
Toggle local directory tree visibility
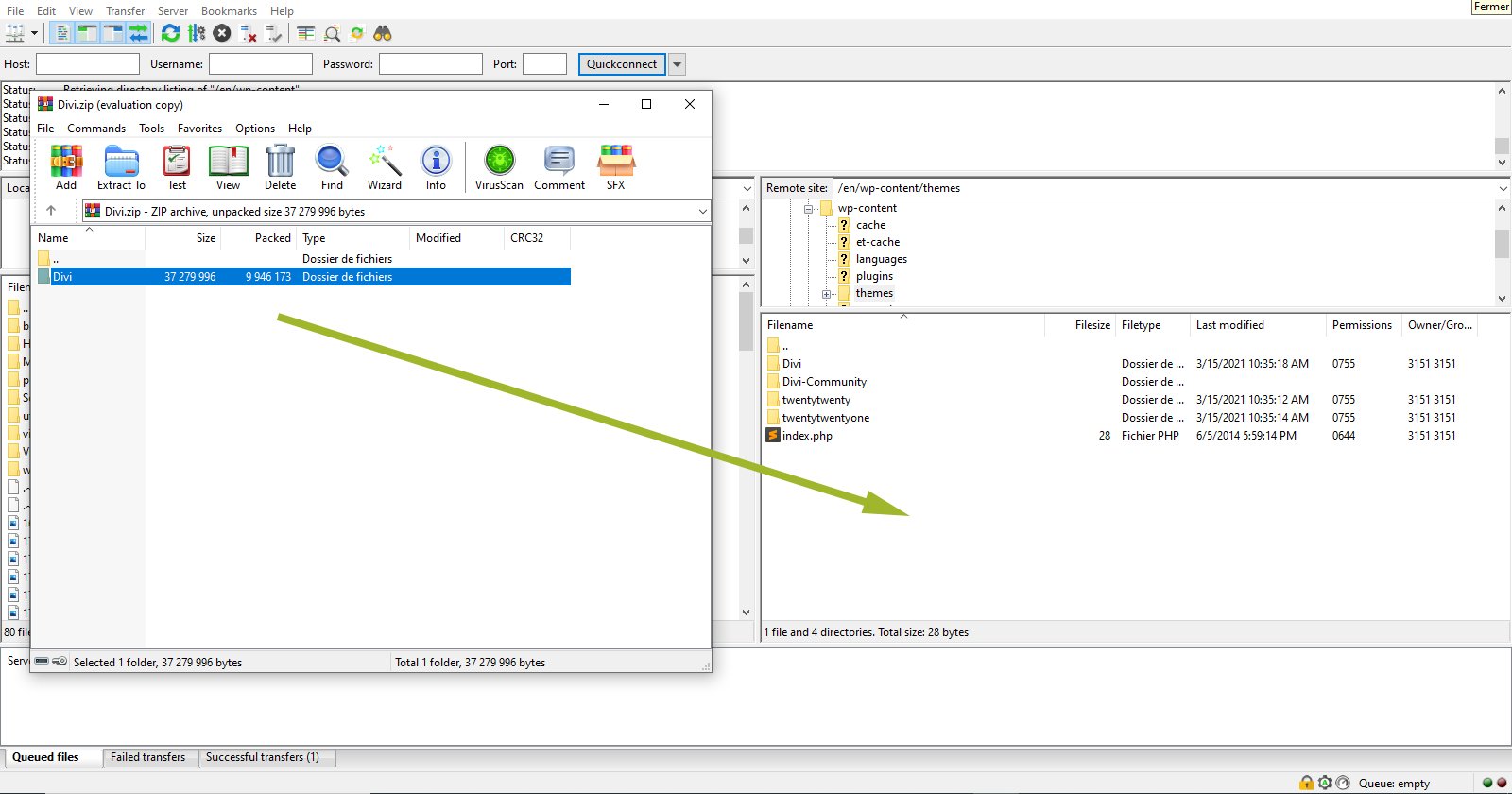coord(88,33)
